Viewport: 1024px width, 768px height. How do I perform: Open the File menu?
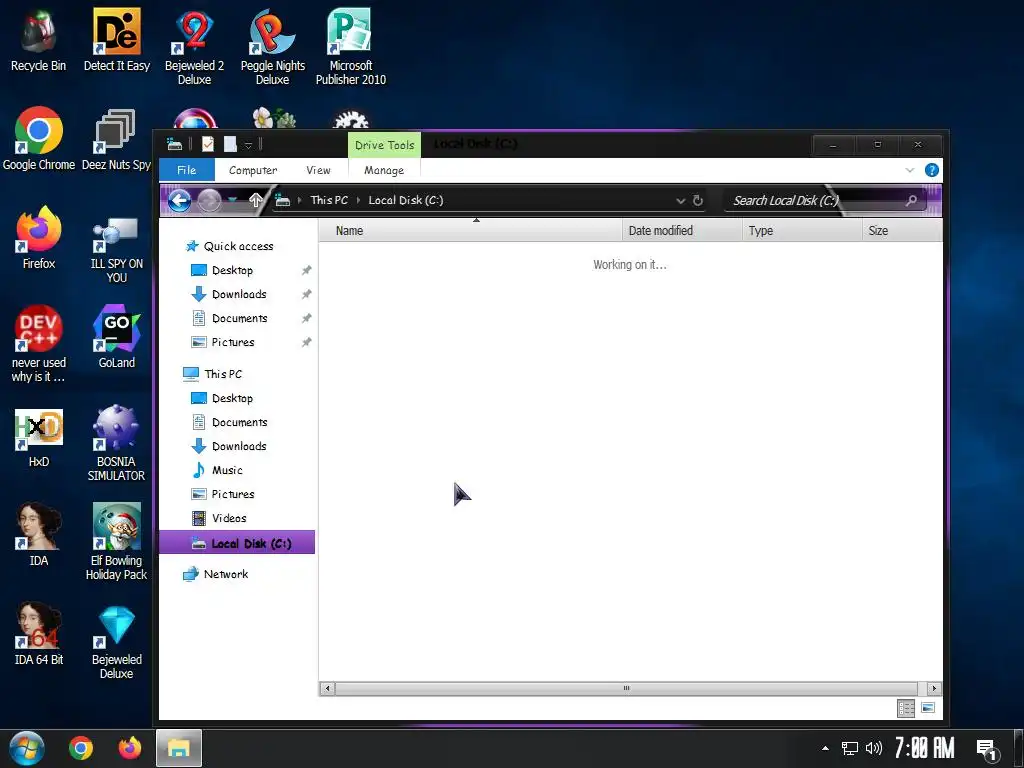tap(187, 170)
